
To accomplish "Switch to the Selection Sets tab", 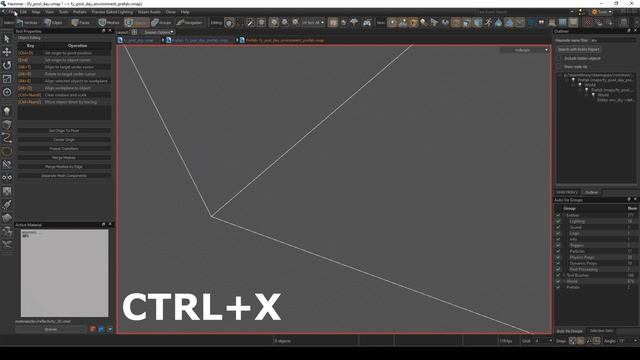I will click(x=601, y=331).
